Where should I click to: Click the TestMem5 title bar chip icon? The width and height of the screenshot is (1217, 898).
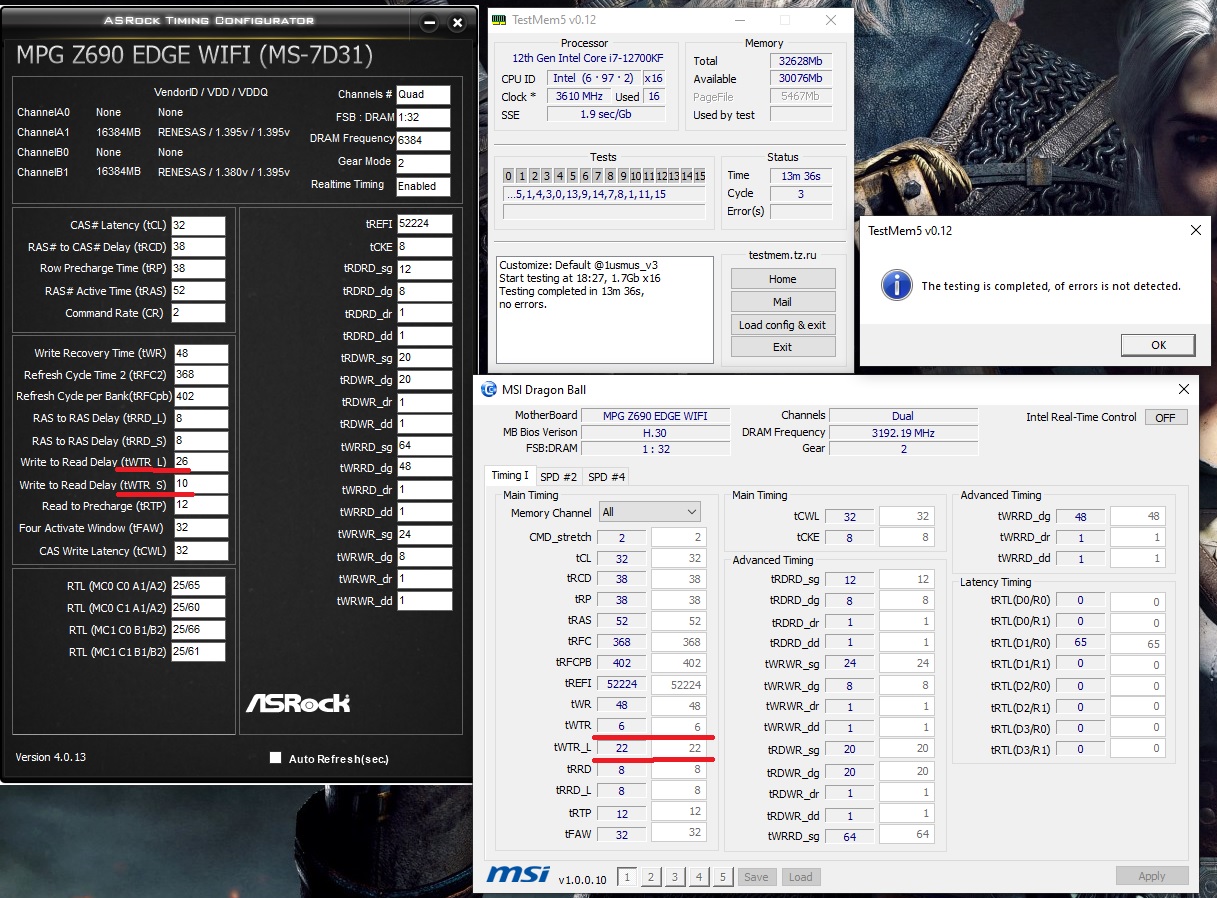499,19
